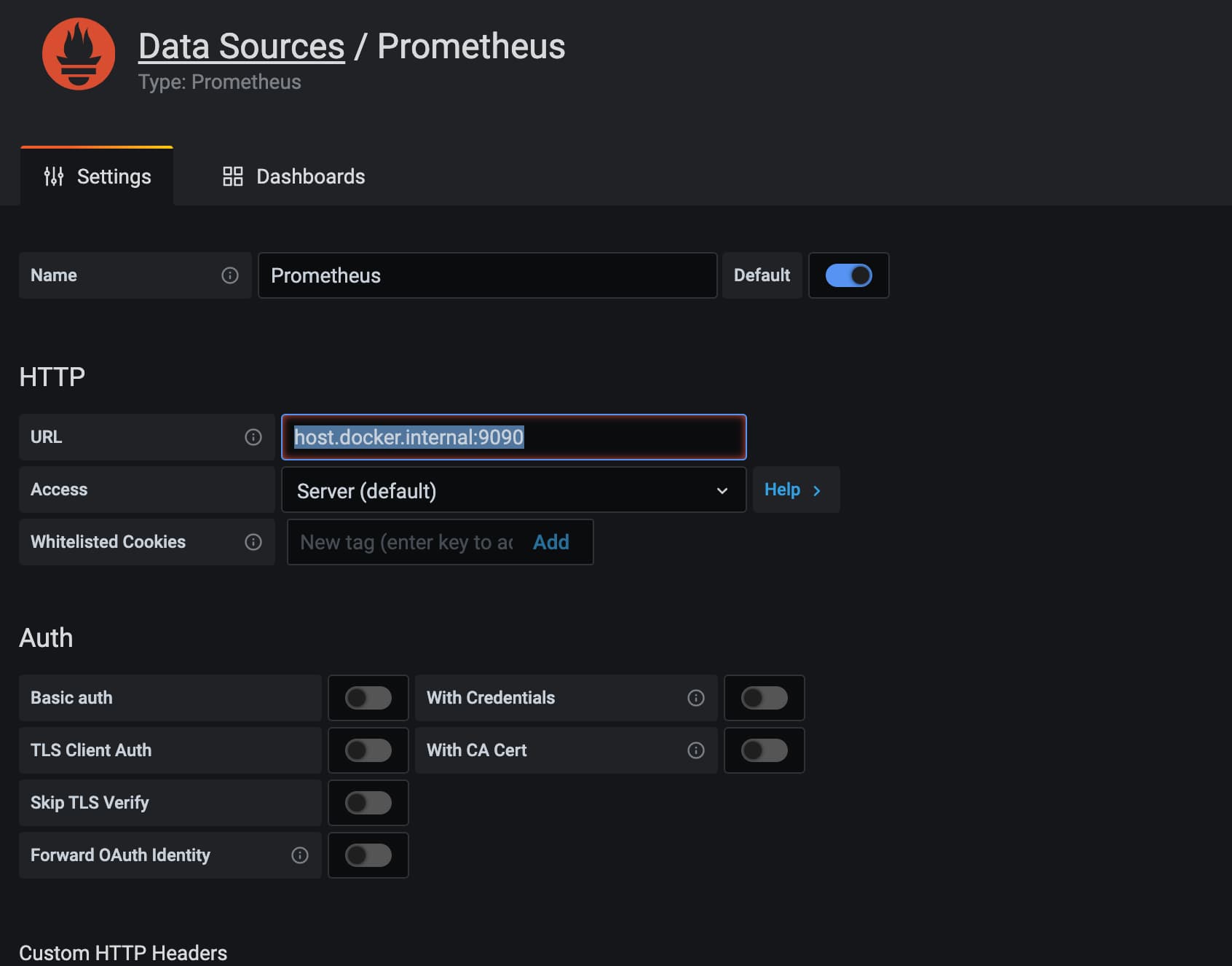Click the With Credentials info icon

point(696,698)
